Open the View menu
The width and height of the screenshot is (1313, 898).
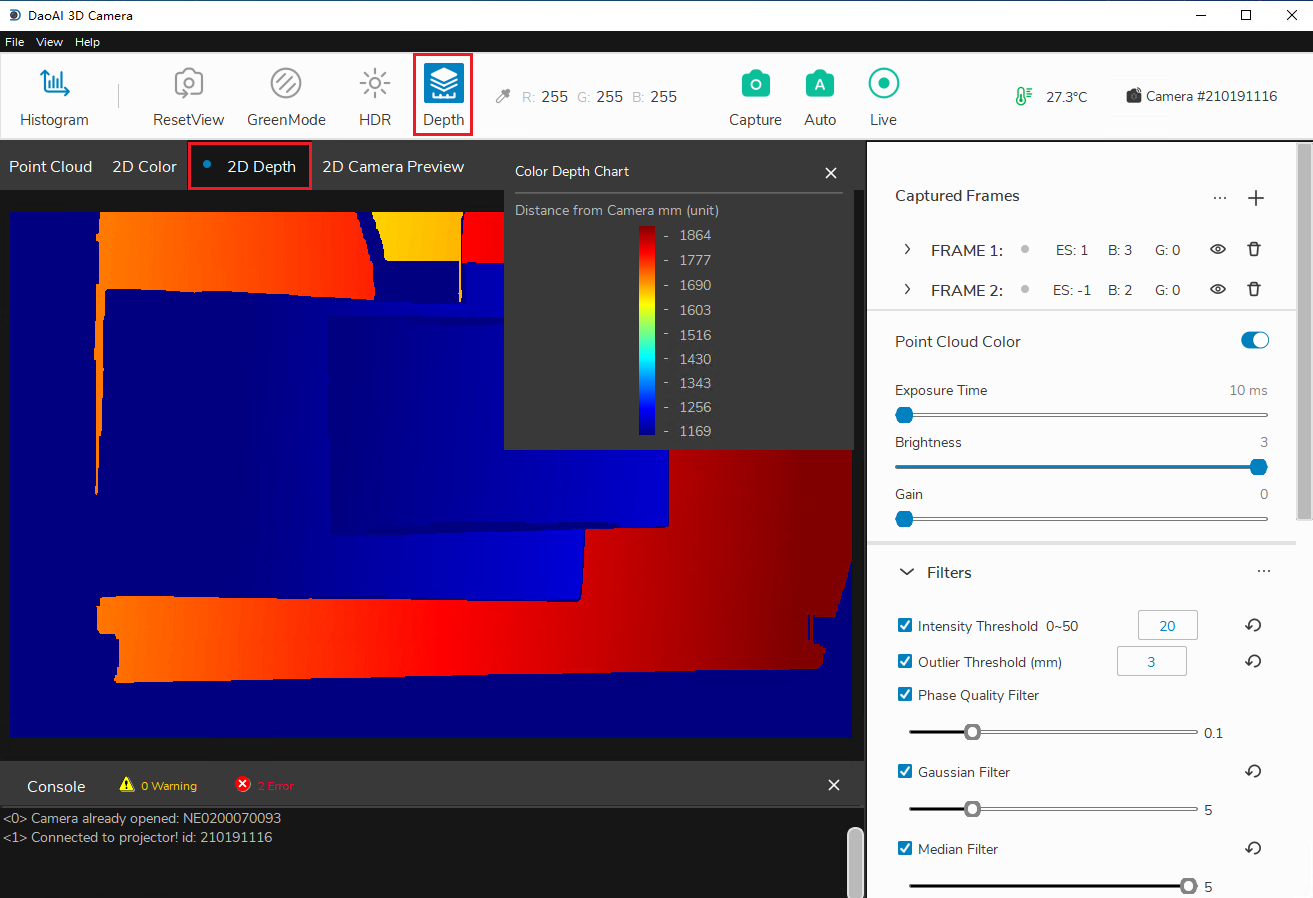(49, 42)
